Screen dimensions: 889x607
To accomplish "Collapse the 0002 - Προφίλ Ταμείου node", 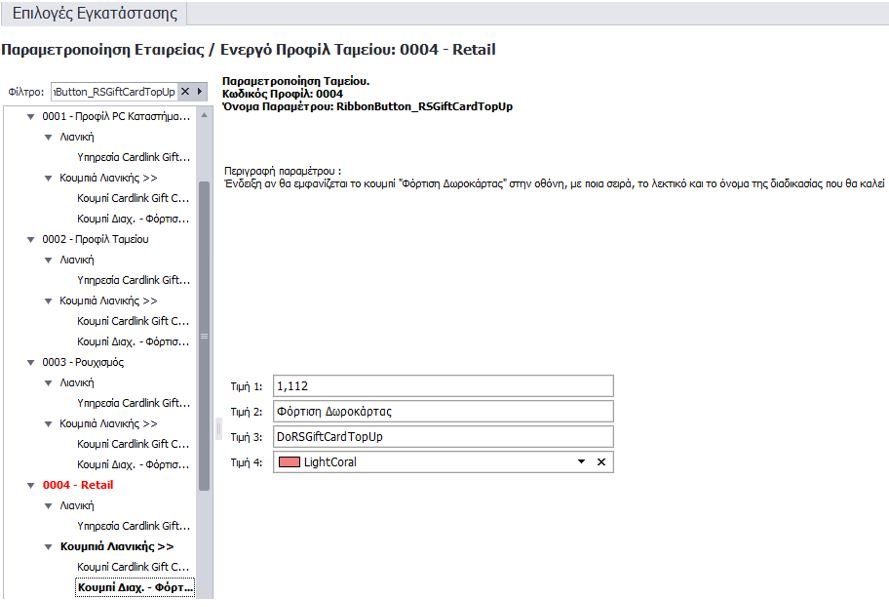I will pos(32,239).
